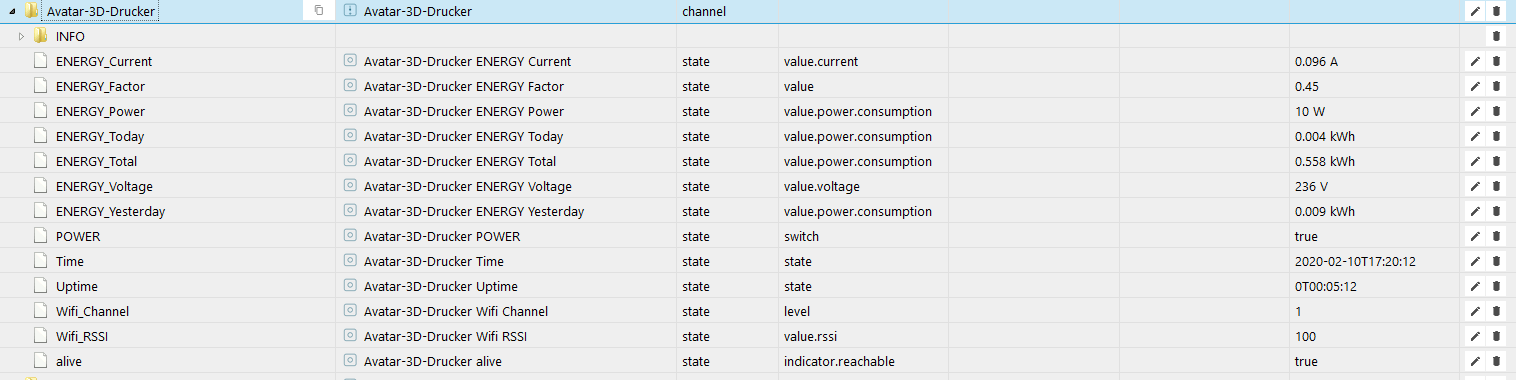
Task: Expand the INFO folder
Action: click(21, 36)
